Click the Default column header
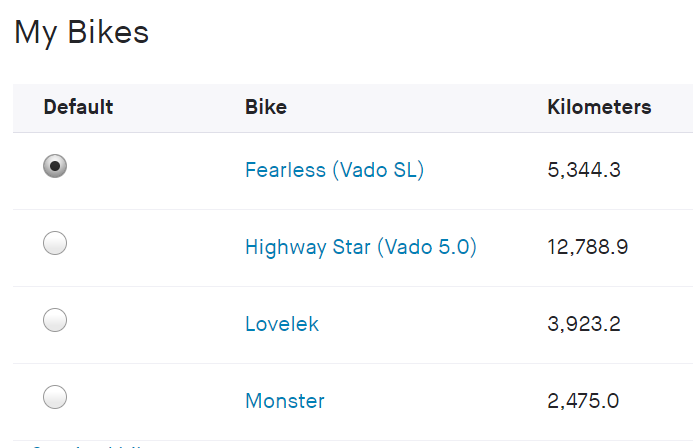The height and width of the screenshot is (448, 693). point(78,107)
